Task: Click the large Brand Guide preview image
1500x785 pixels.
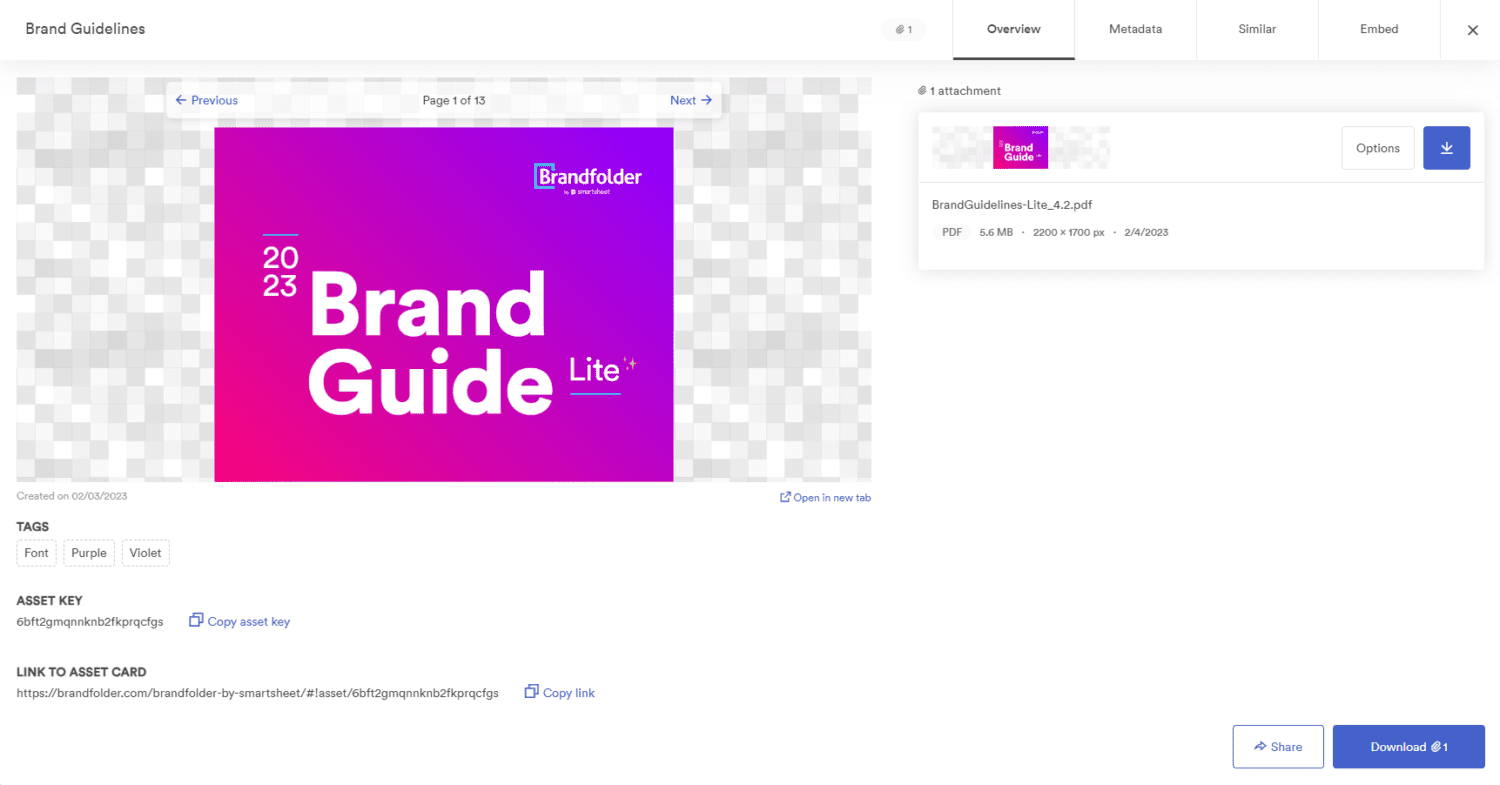Action: coord(443,304)
